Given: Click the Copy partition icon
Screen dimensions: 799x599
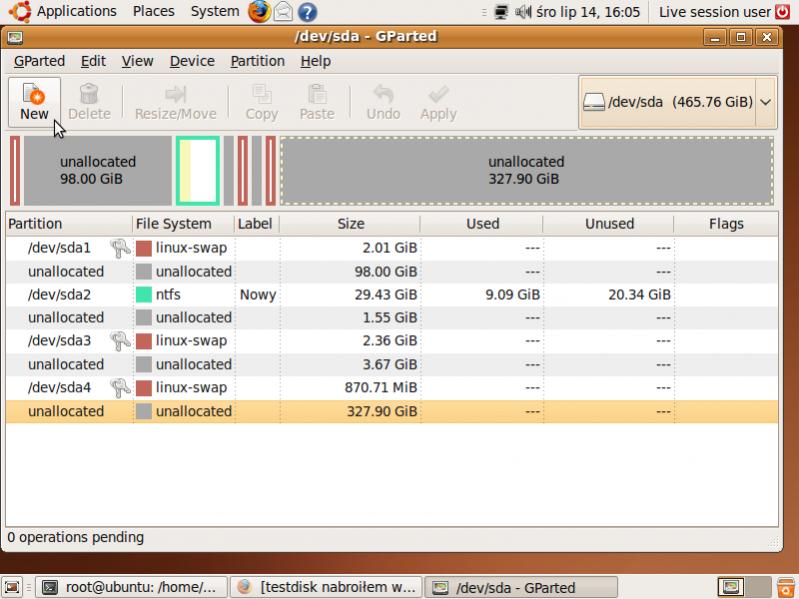Looking at the screenshot, I should pyautogui.click(x=261, y=95).
